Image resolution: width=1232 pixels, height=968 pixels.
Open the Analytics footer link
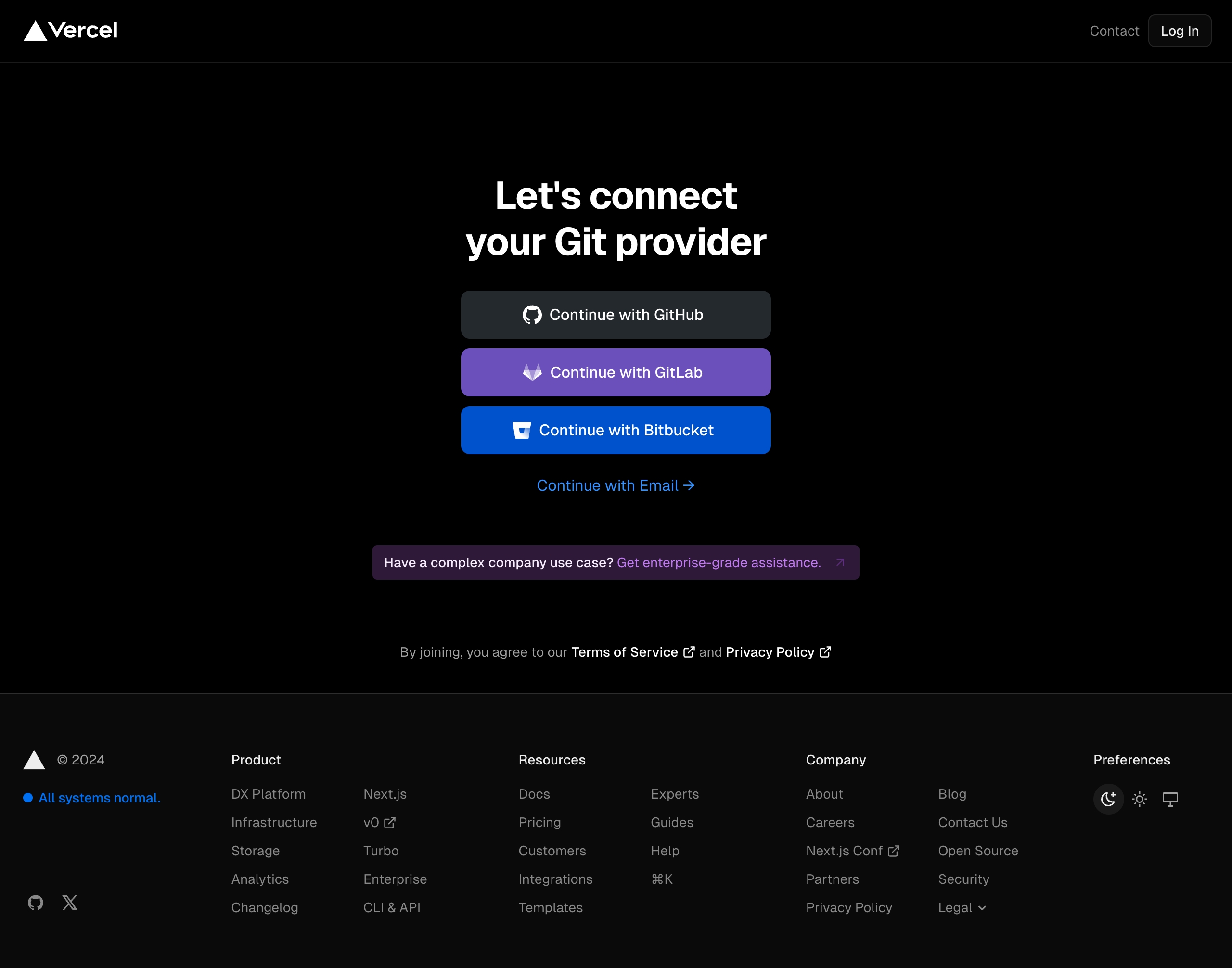coord(260,879)
